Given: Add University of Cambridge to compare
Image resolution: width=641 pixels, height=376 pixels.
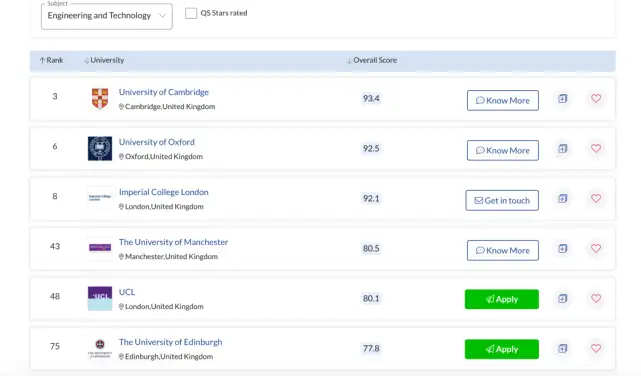Looking at the screenshot, I should 563,98.
